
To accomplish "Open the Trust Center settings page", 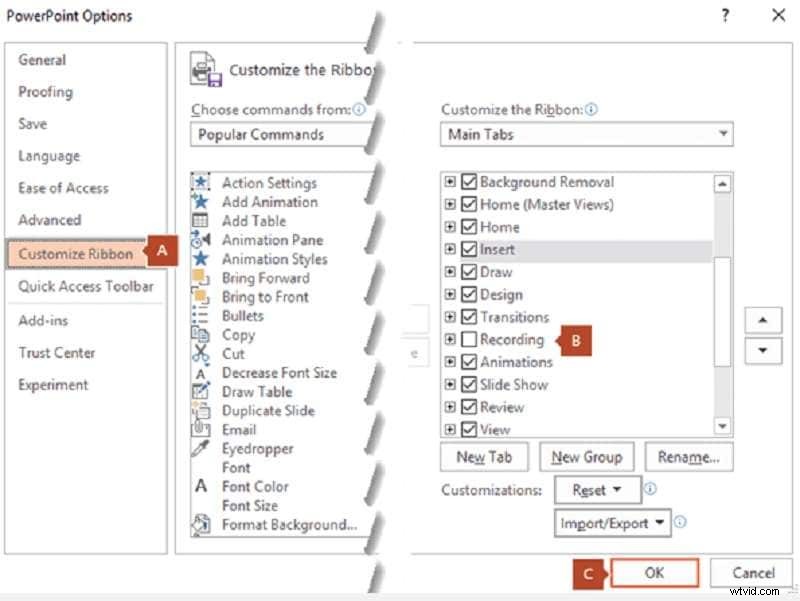I will 61,352.
